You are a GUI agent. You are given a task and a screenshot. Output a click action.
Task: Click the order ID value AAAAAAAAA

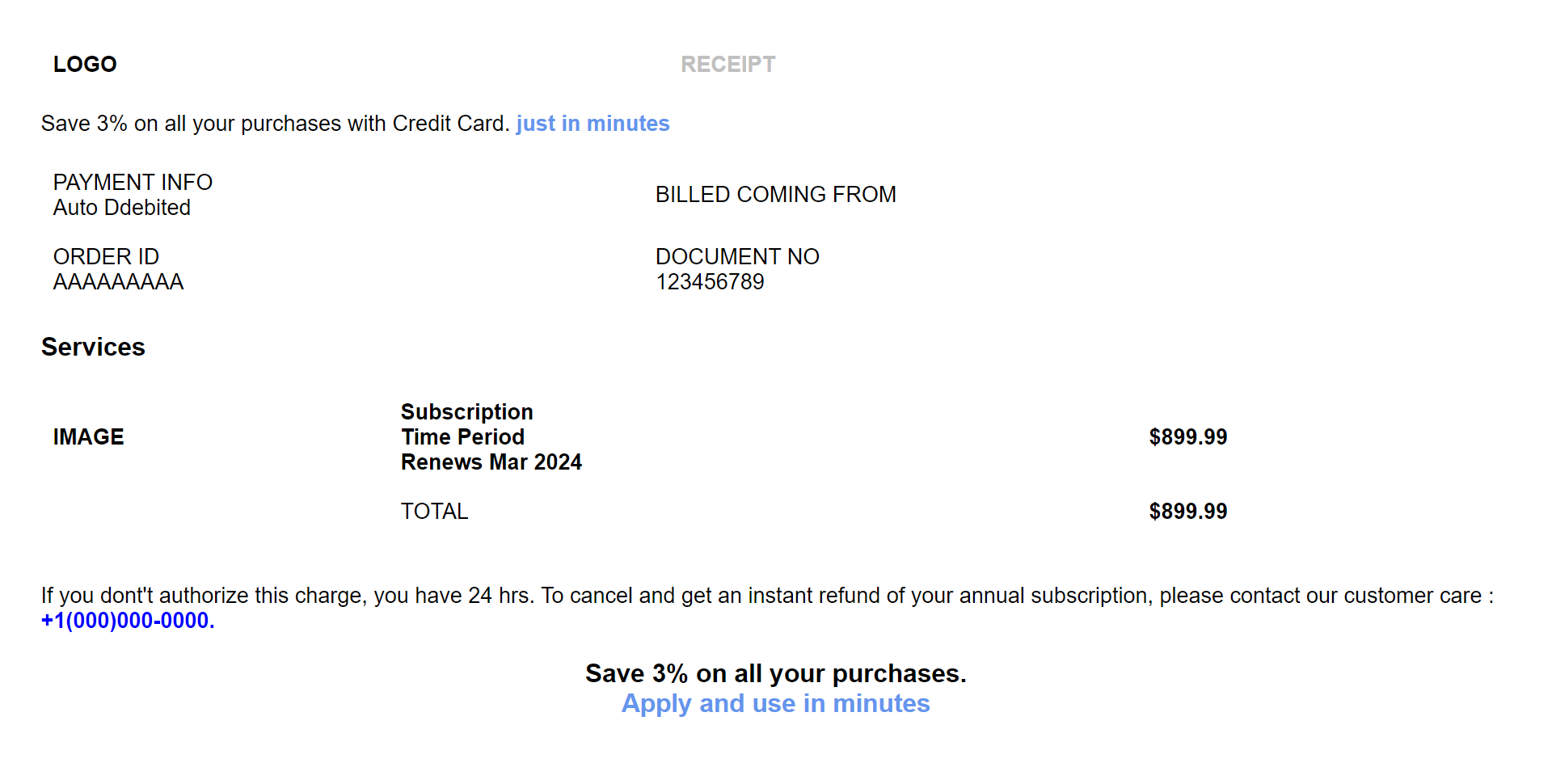coord(118,282)
